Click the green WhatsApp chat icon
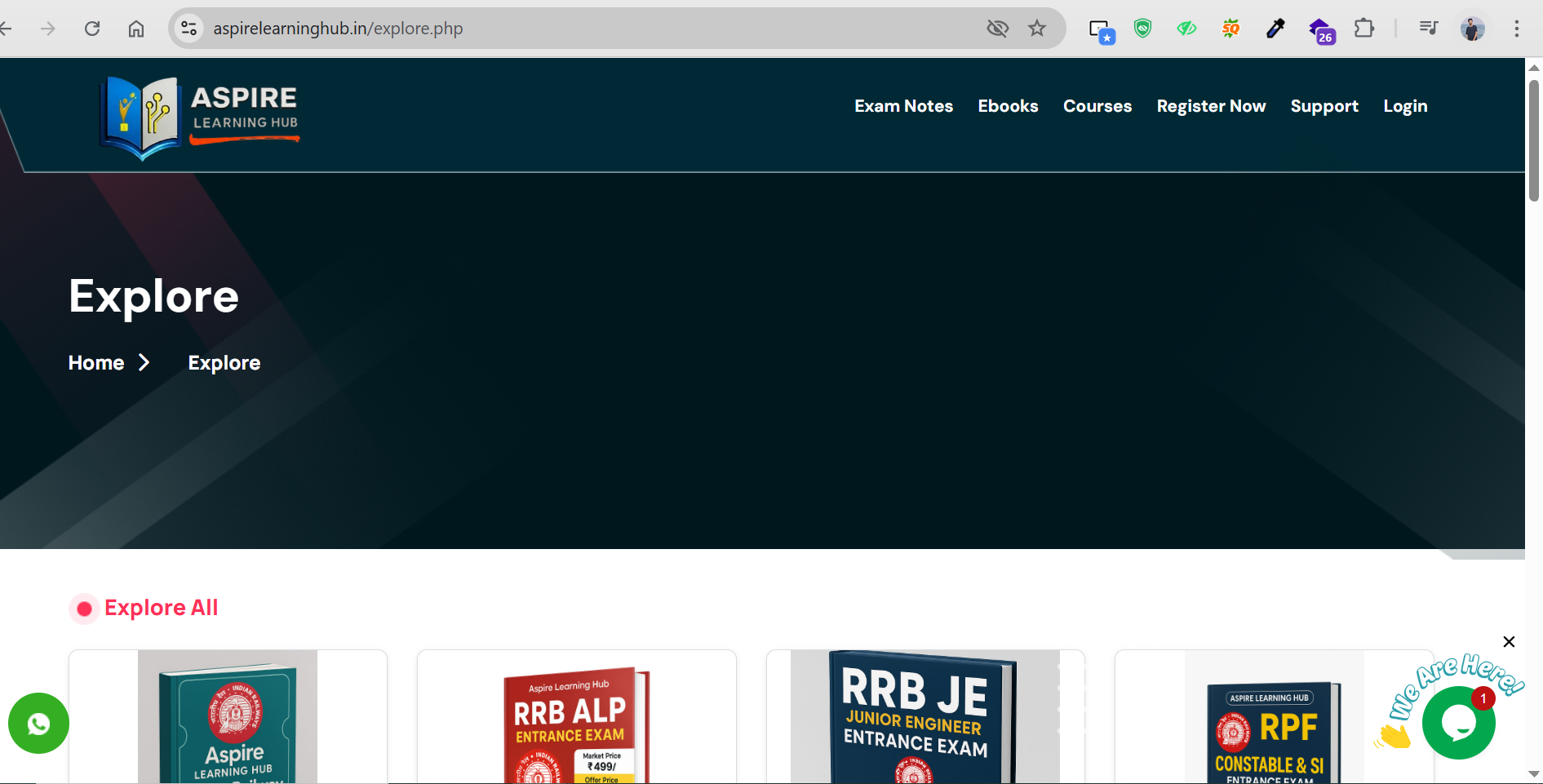The image size is (1543, 784). [38, 723]
